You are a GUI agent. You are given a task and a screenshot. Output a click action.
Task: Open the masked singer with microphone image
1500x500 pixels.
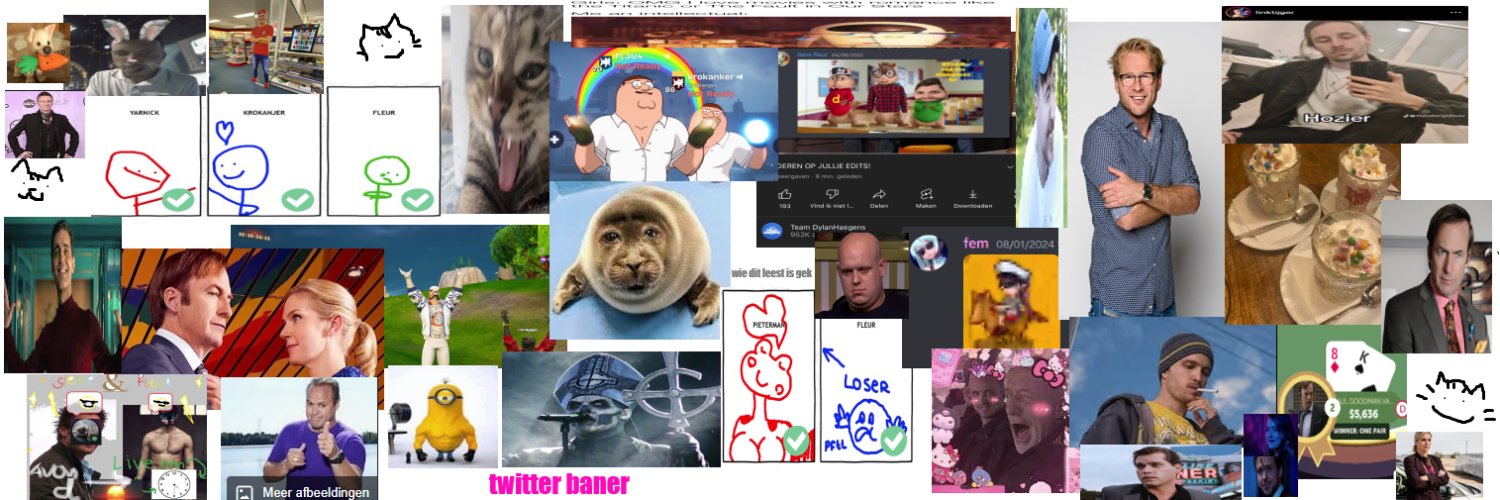click(x=611, y=408)
